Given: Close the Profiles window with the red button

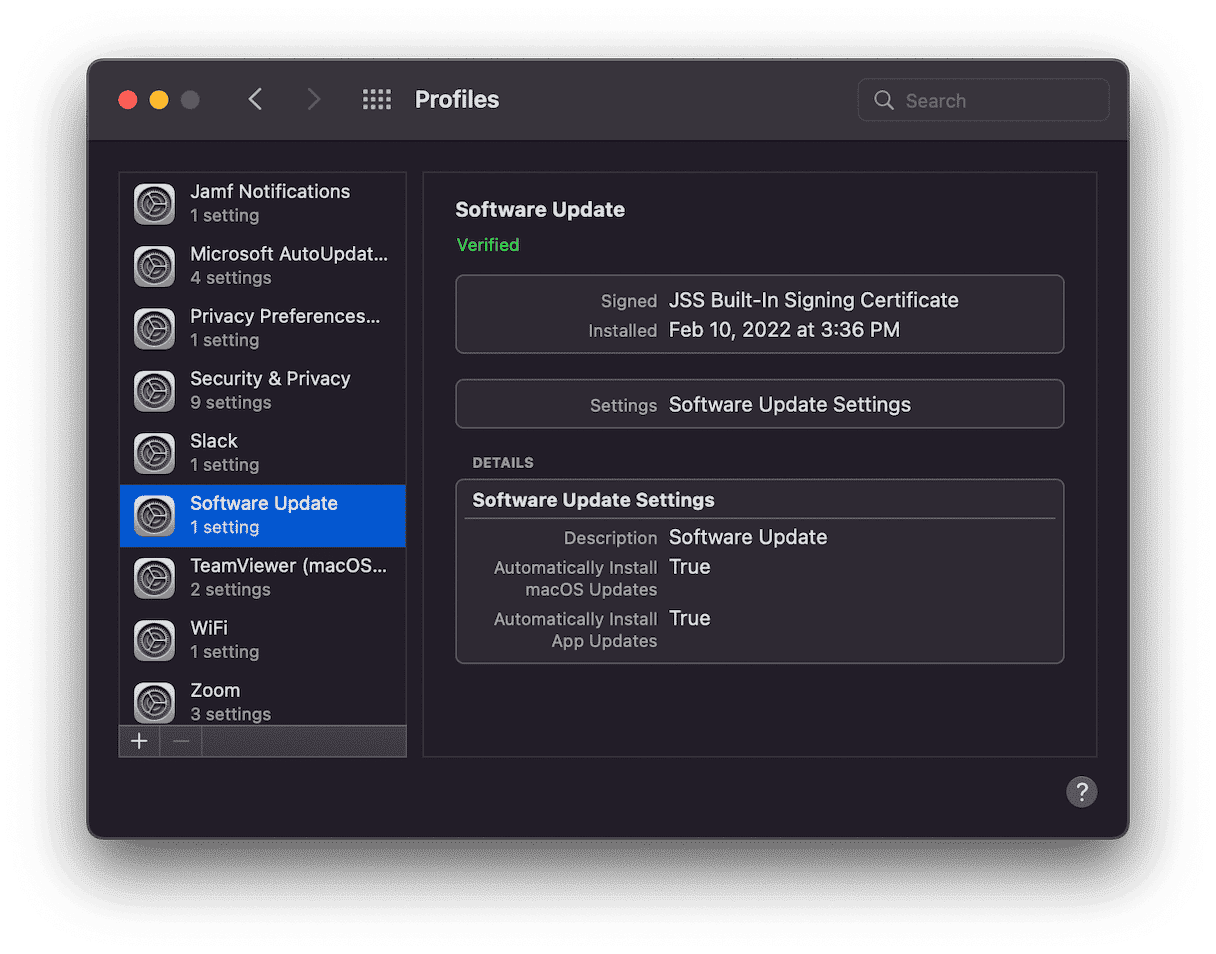Looking at the screenshot, I should [128, 100].
